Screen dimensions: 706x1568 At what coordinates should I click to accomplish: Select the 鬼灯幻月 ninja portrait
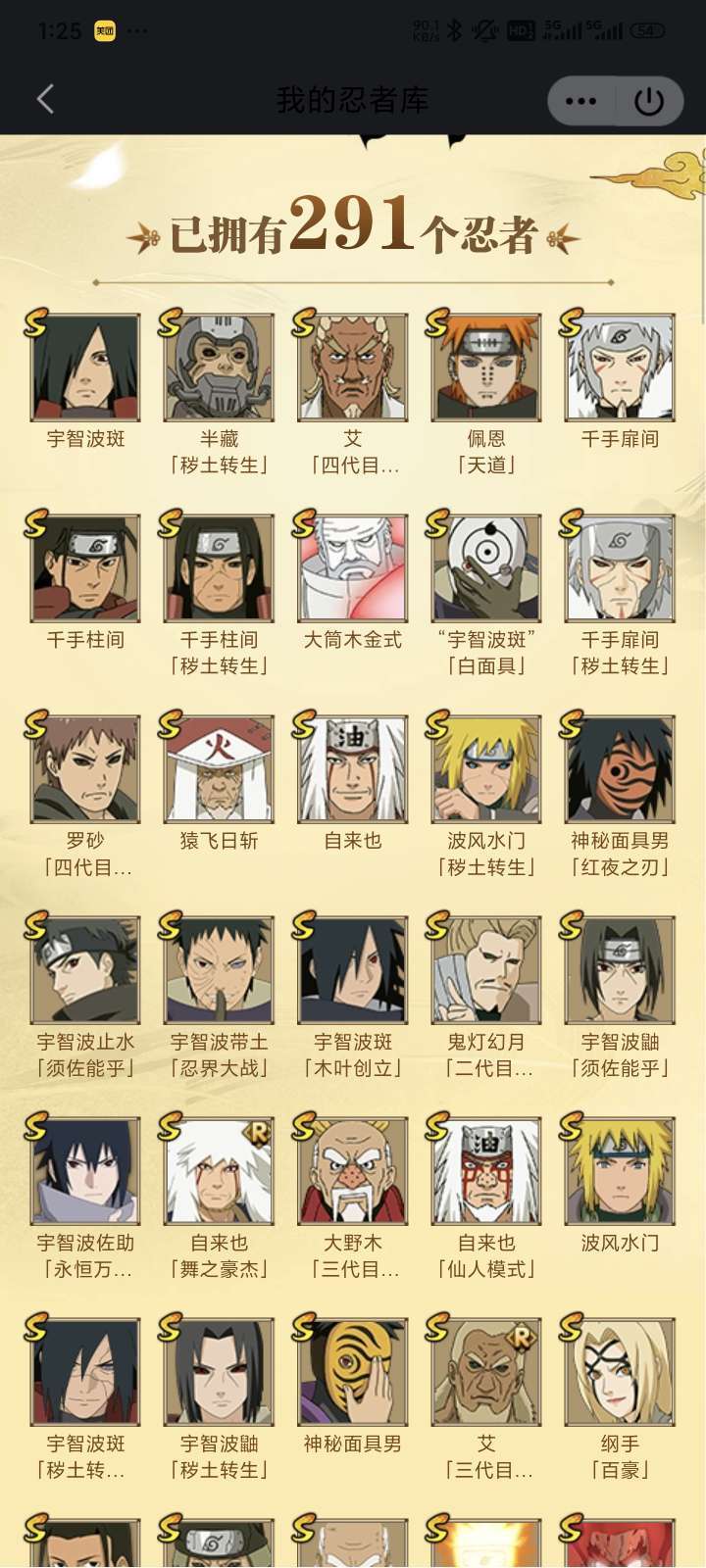pos(486,970)
